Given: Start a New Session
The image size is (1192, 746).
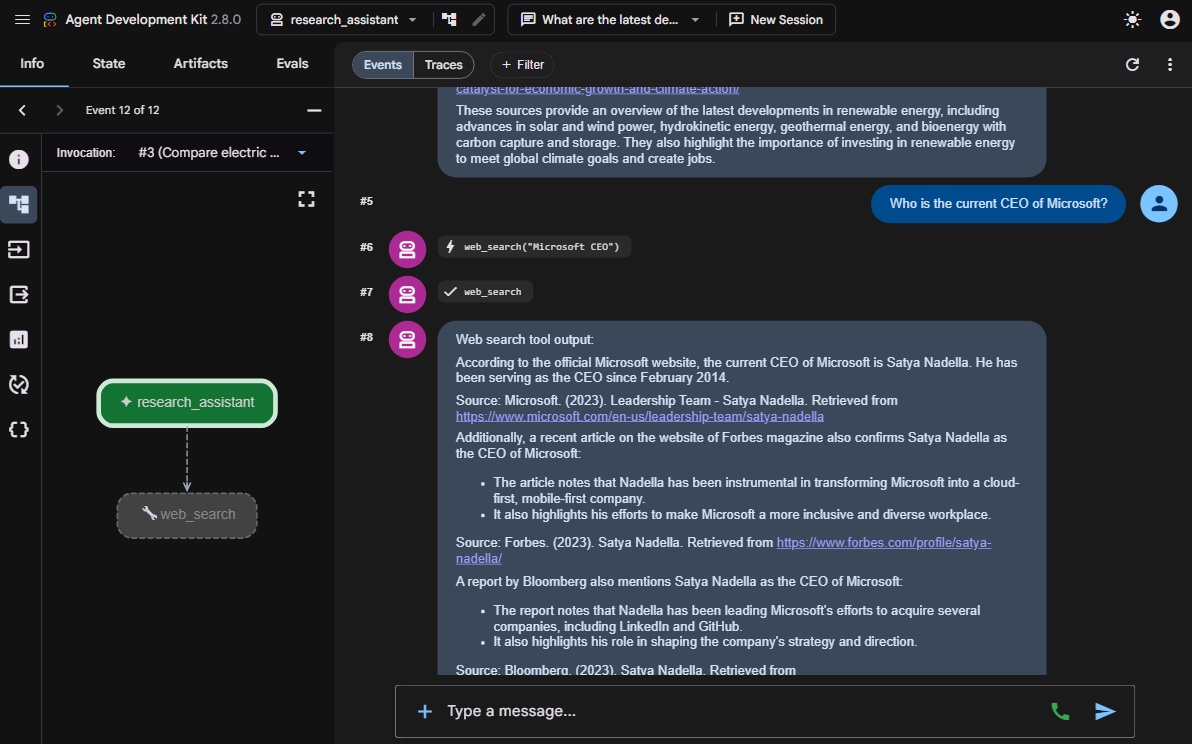Looking at the screenshot, I should (x=776, y=20).
